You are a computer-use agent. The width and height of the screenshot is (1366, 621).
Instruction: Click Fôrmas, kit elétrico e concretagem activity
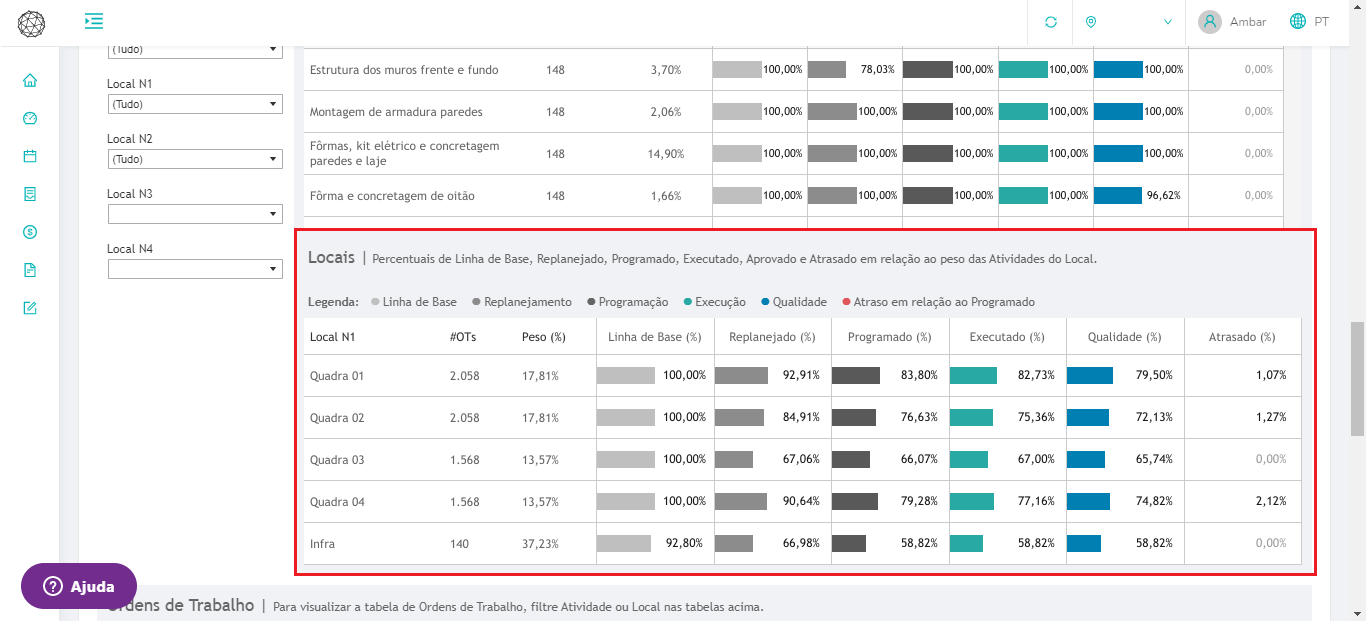405,153
